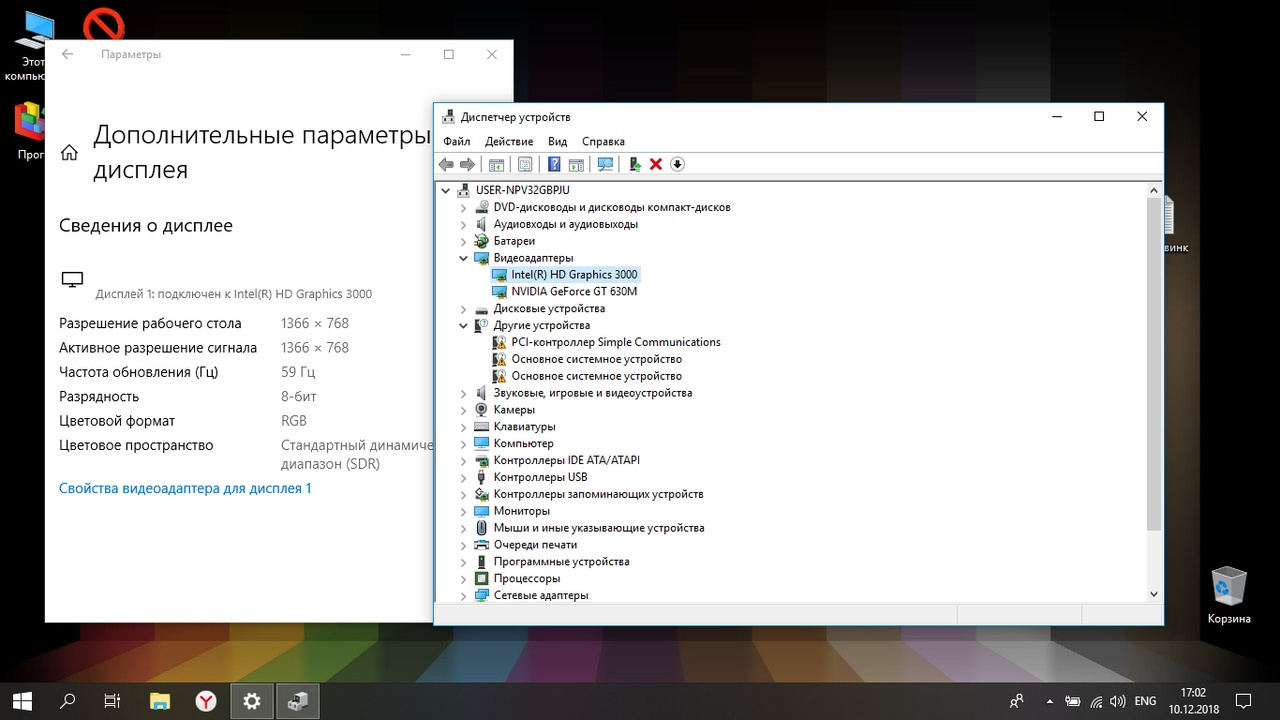The height and width of the screenshot is (720, 1280).
Task: Open clock showing 17:02 10.12.2018
Action: pos(1193,701)
